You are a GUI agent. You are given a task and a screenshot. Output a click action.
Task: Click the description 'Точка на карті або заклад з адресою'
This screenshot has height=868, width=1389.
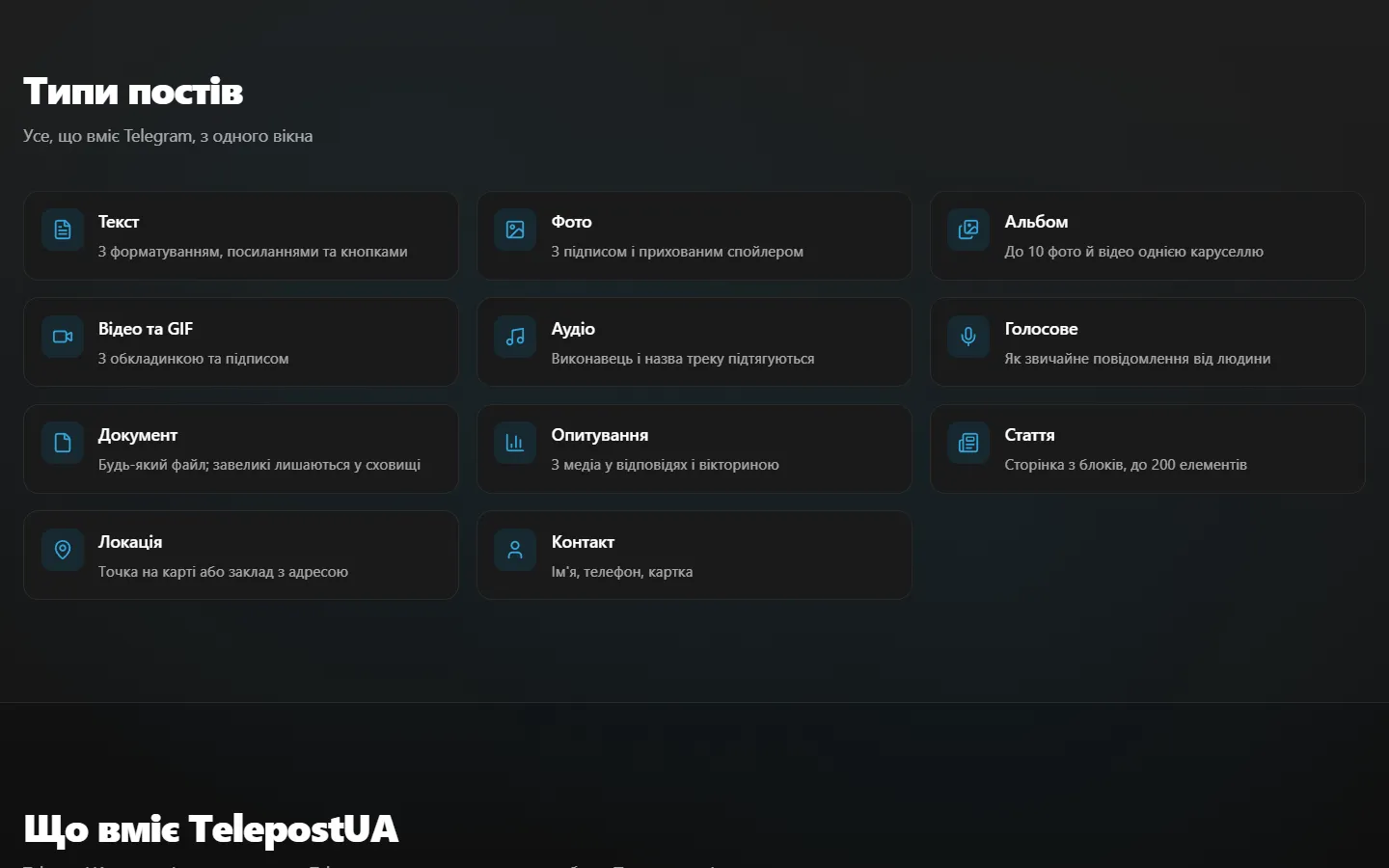(224, 572)
